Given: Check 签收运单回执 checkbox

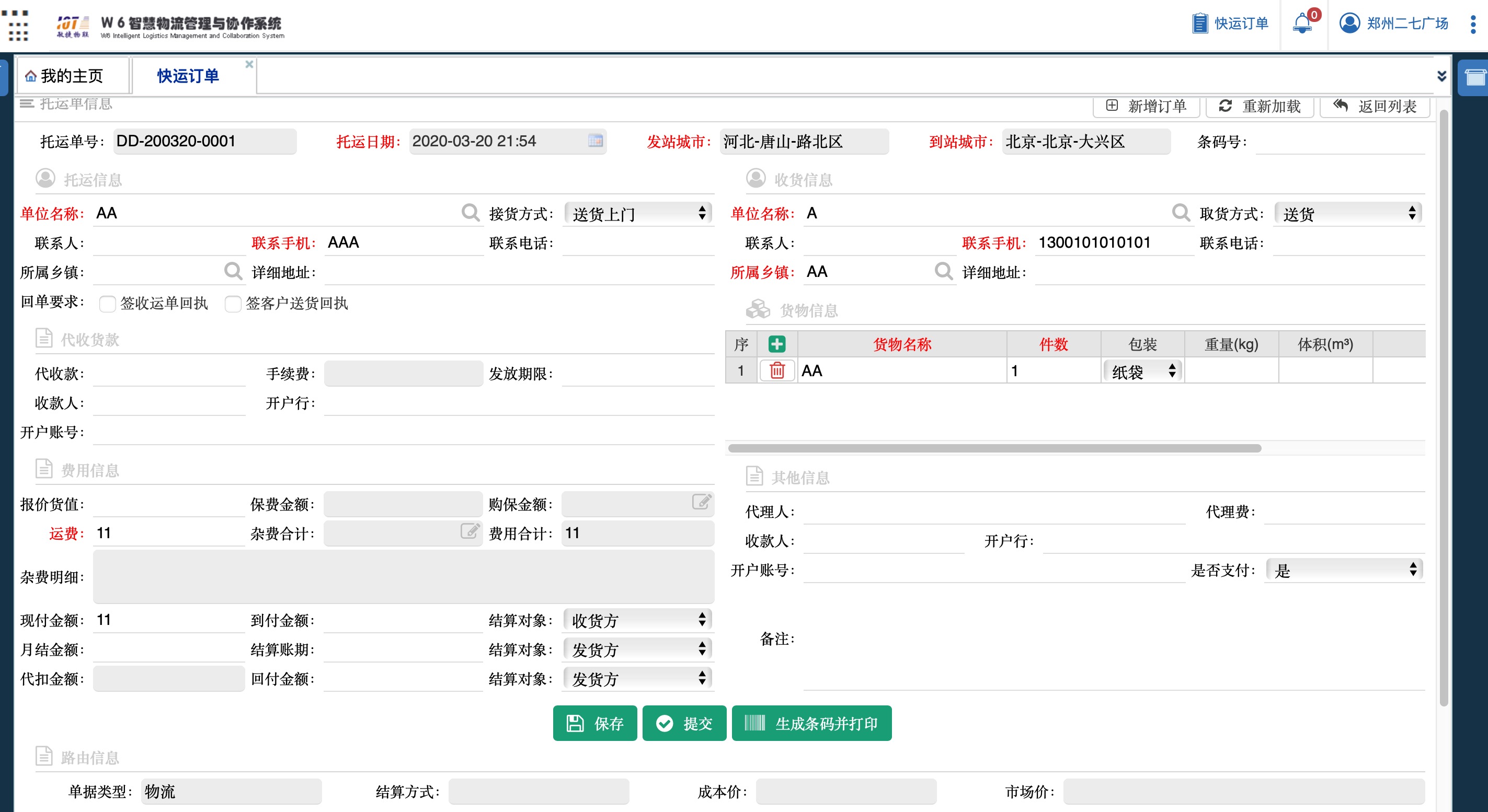Looking at the screenshot, I should [107, 304].
